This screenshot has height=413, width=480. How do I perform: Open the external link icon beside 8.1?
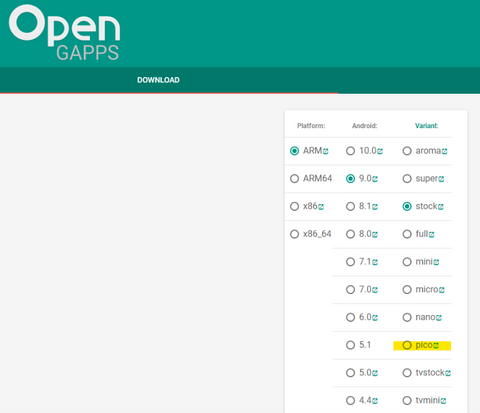pos(375,207)
